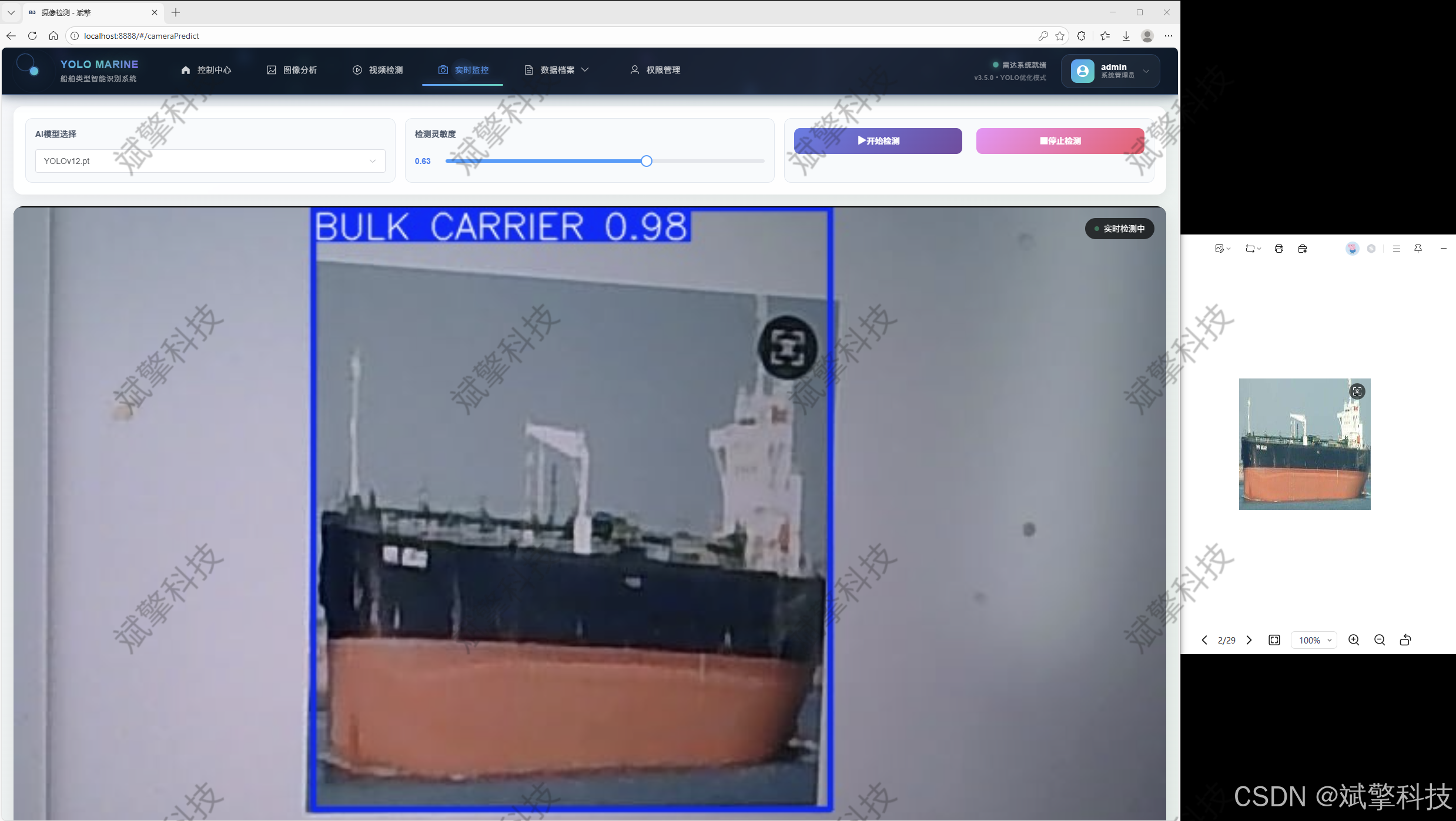Expand the admin user account dropdown
This screenshot has height=821, width=1456.
[1110, 71]
